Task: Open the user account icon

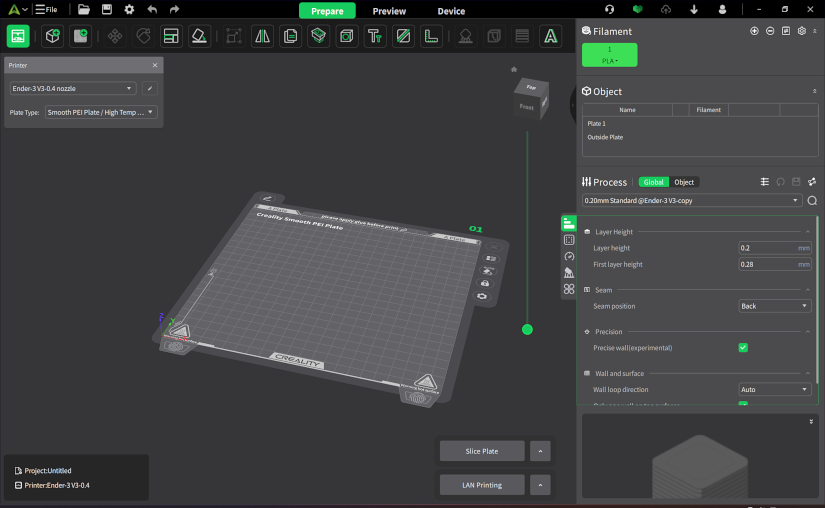Action: [722, 9]
